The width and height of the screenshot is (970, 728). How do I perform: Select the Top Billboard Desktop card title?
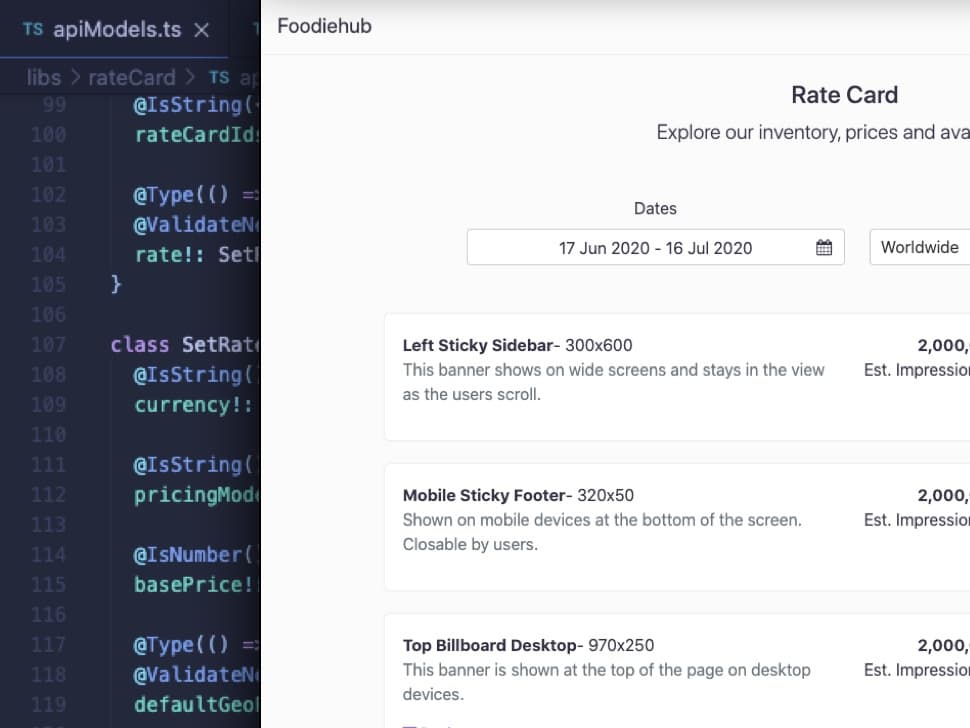click(x=489, y=646)
